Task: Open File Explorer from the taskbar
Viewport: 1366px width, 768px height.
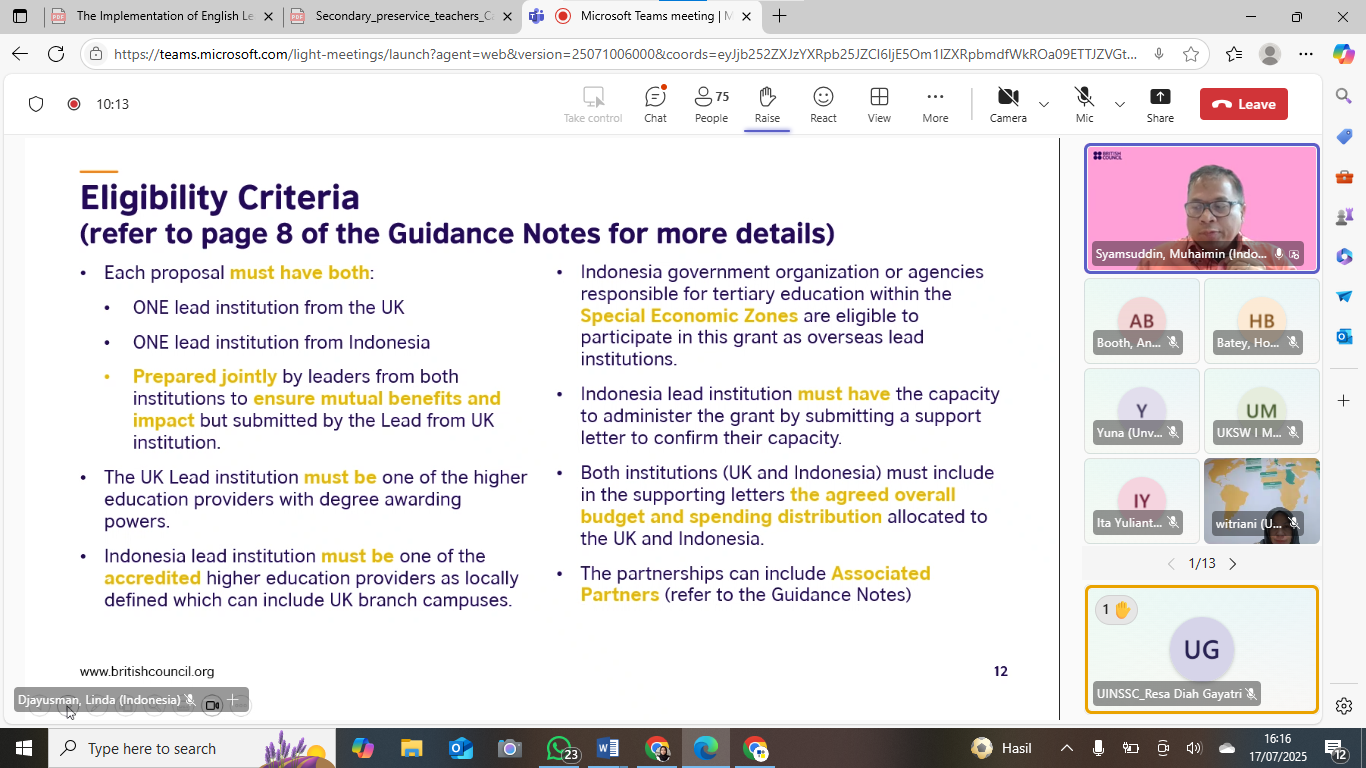Action: [411, 748]
